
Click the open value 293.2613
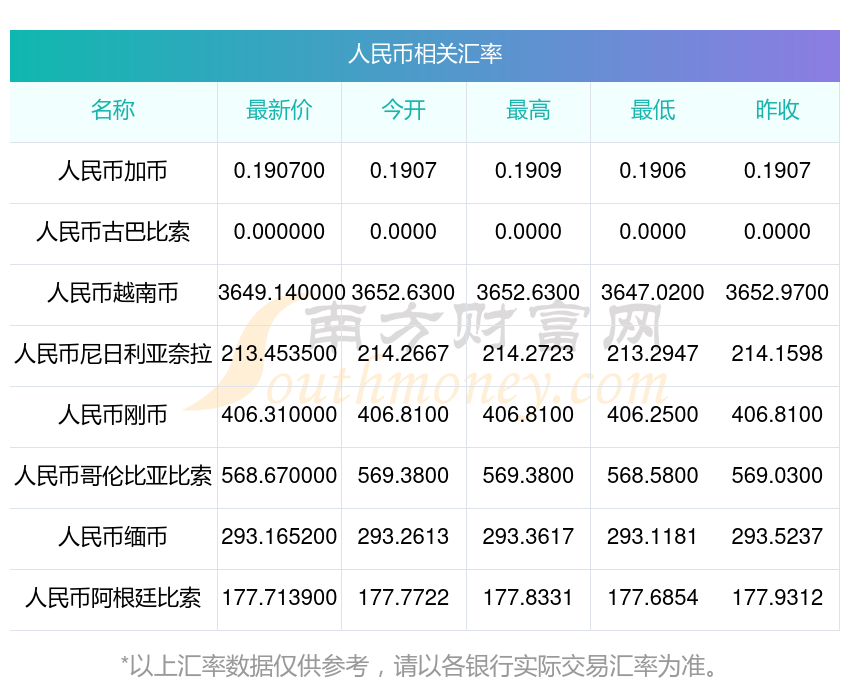tap(403, 537)
